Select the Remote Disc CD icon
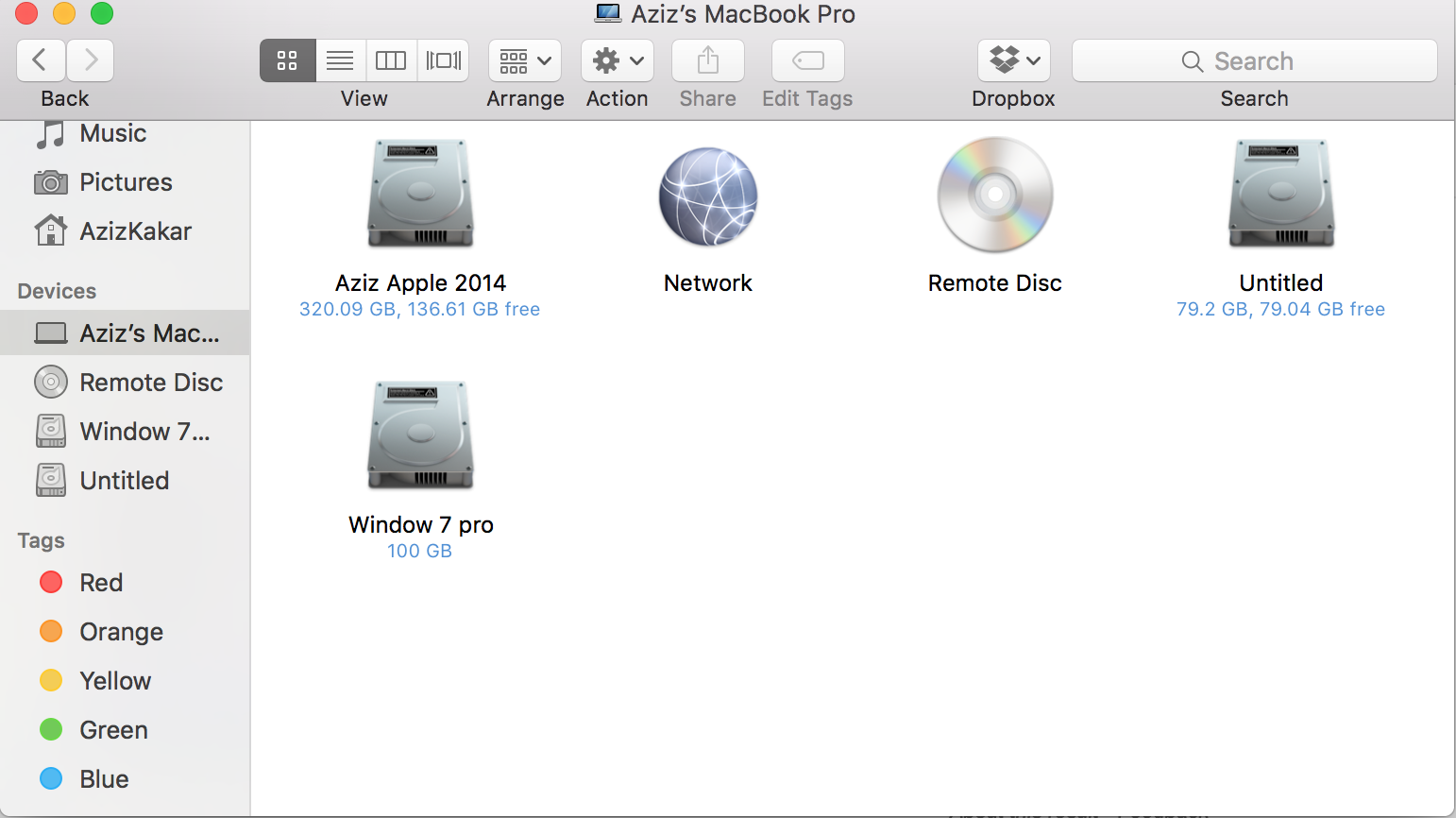 [x=995, y=195]
